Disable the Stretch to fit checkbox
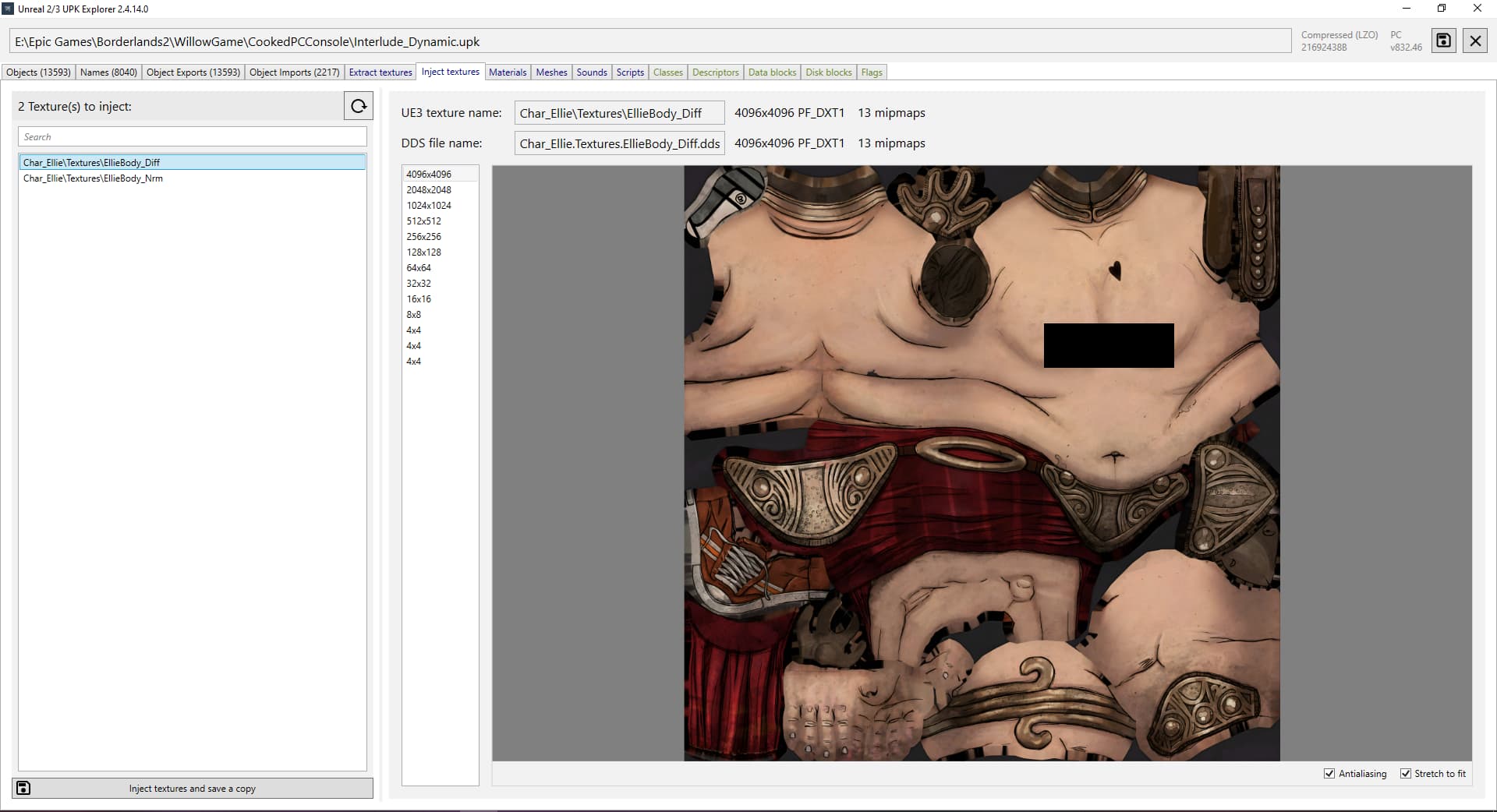Viewport: 1497px width, 812px height. tap(1406, 774)
